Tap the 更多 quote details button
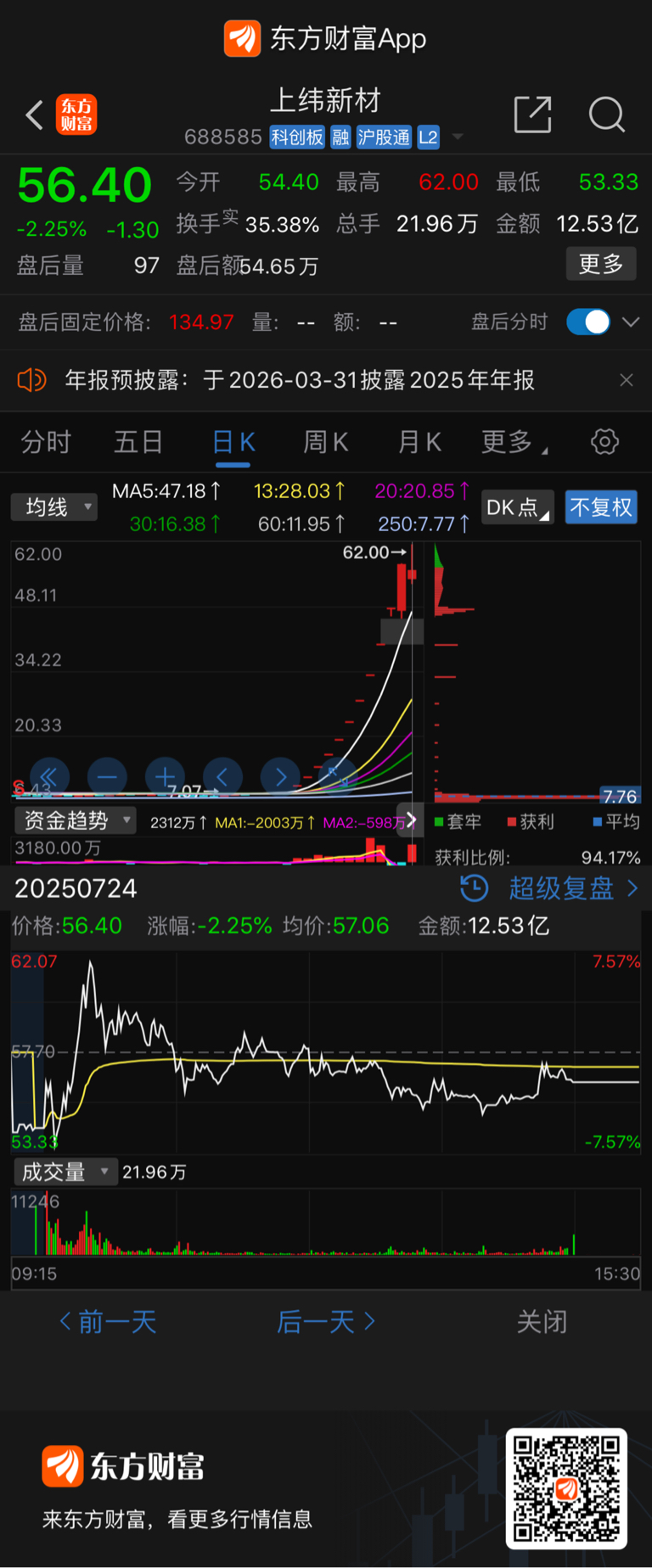The height and width of the screenshot is (1568, 652). coord(601,265)
